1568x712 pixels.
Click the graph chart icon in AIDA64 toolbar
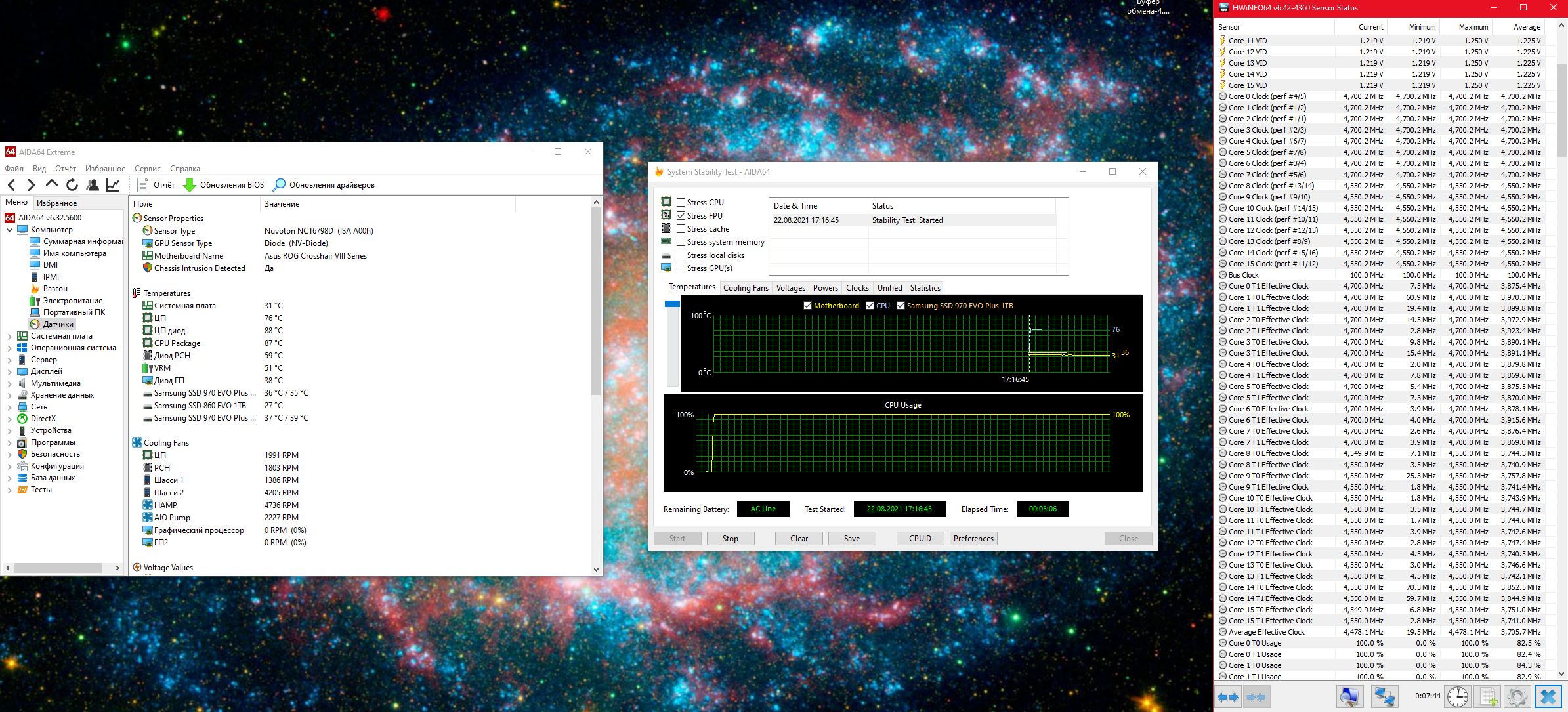click(113, 185)
